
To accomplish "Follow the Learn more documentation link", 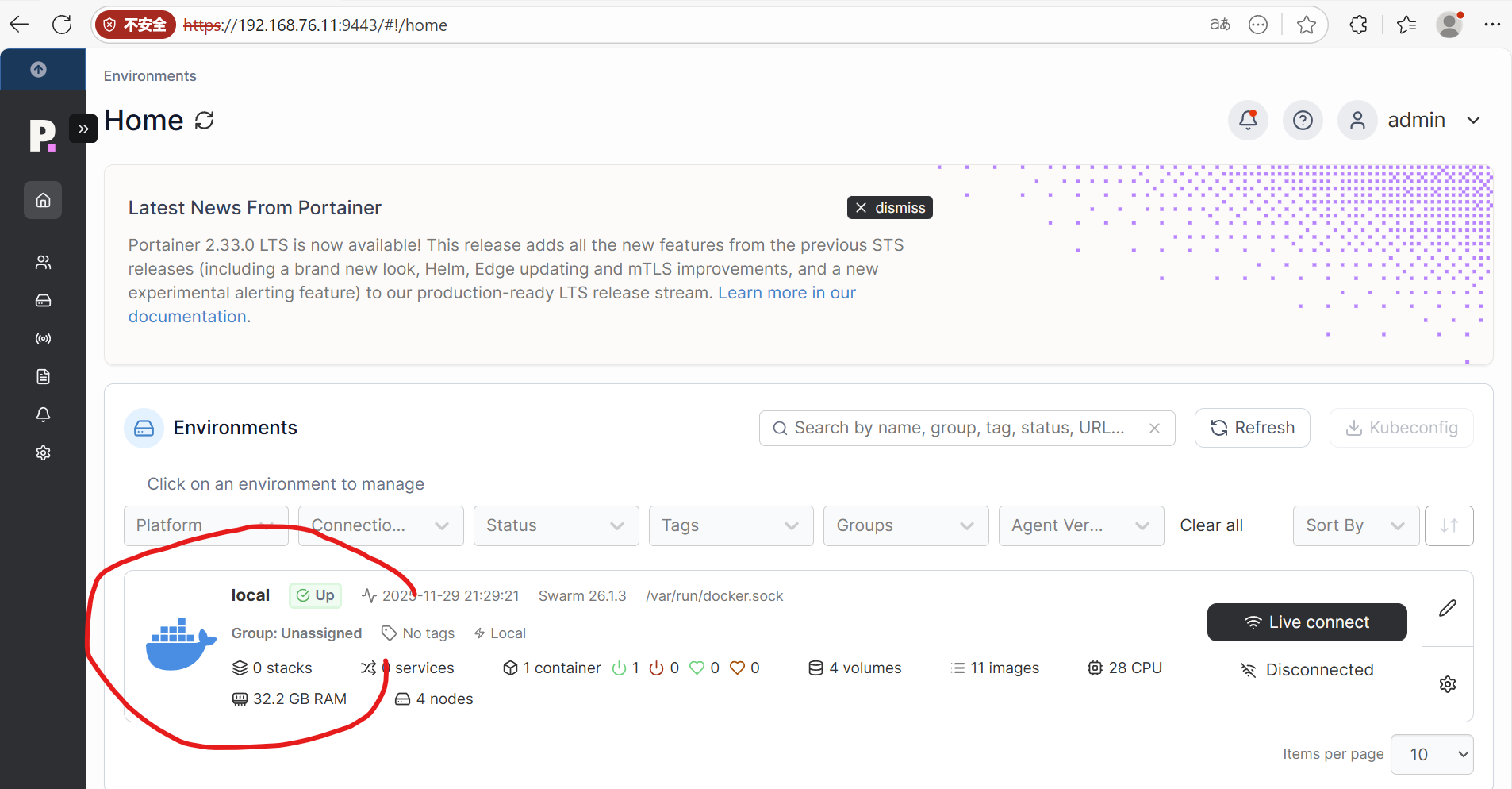I will click(787, 293).
